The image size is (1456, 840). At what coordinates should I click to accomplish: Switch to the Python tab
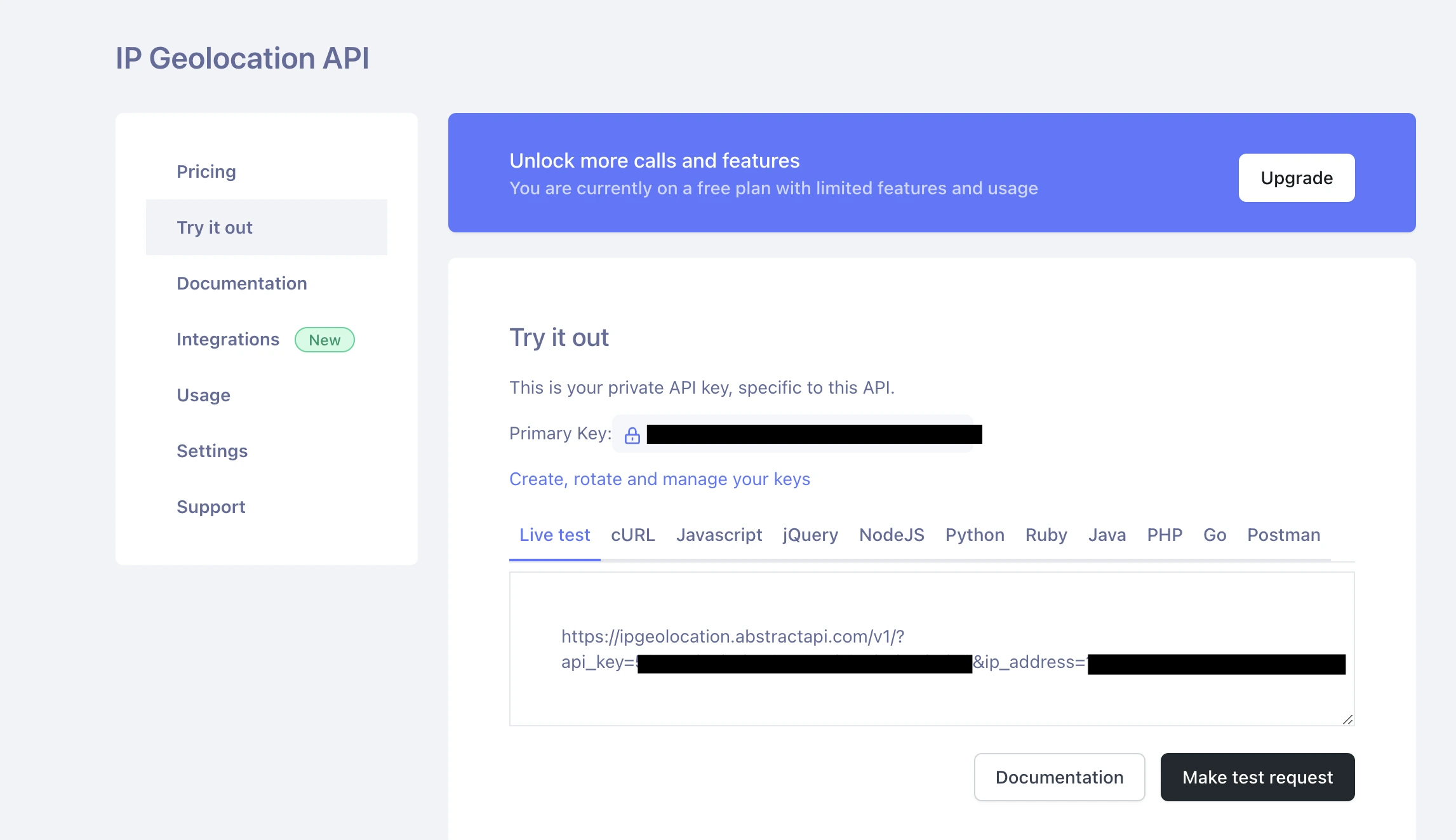pos(975,535)
